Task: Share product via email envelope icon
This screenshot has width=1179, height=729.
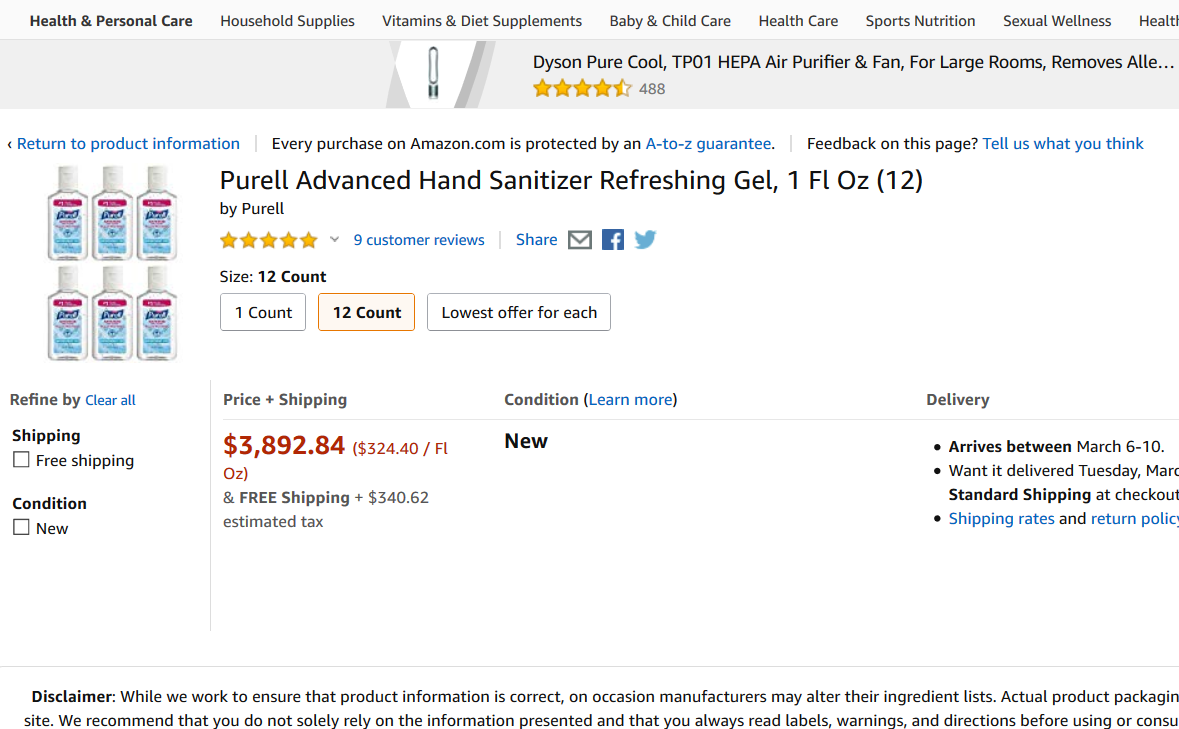Action: (580, 240)
